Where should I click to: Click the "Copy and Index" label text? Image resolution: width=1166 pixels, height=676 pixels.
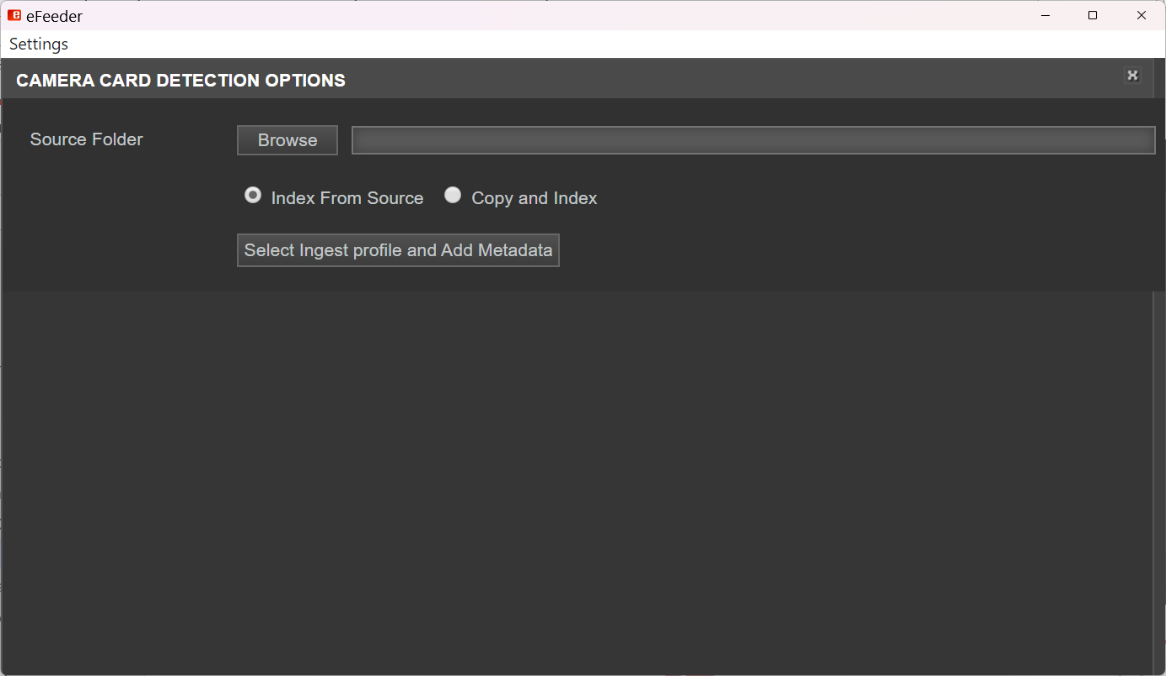pyautogui.click(x=534, y=198)
